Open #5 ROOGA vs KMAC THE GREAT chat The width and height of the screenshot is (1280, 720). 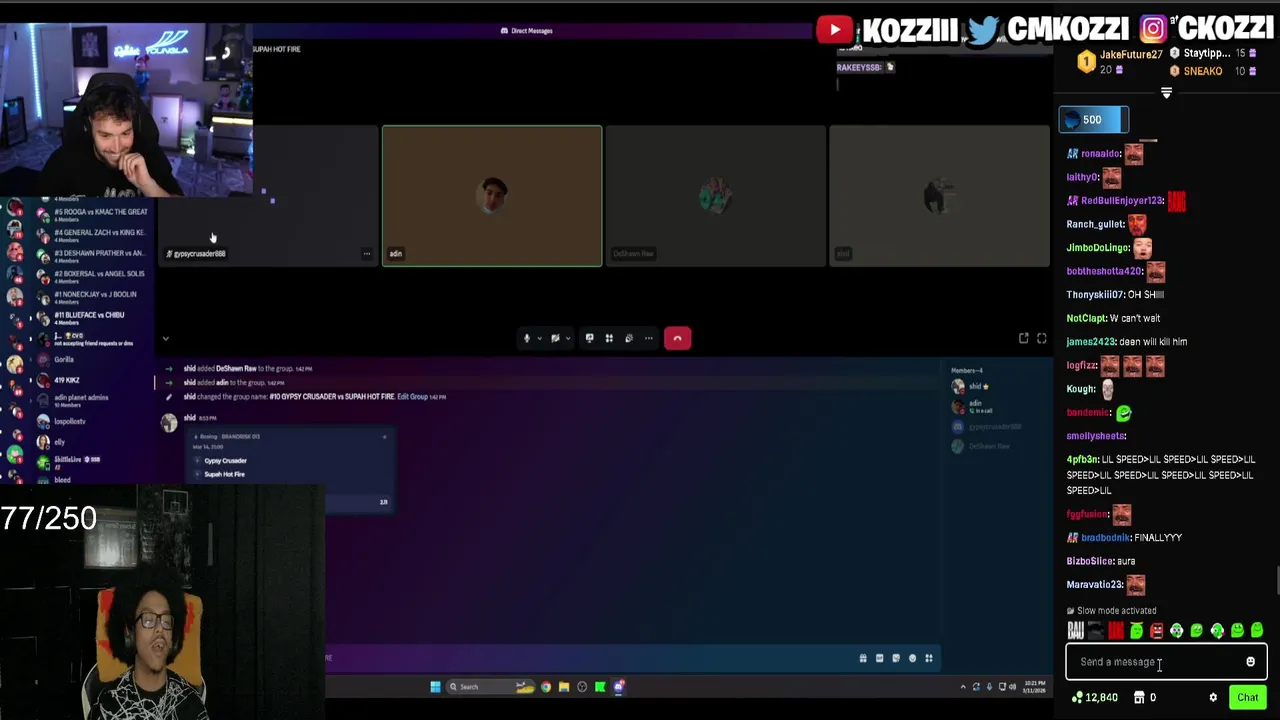(x=91, y=214)
